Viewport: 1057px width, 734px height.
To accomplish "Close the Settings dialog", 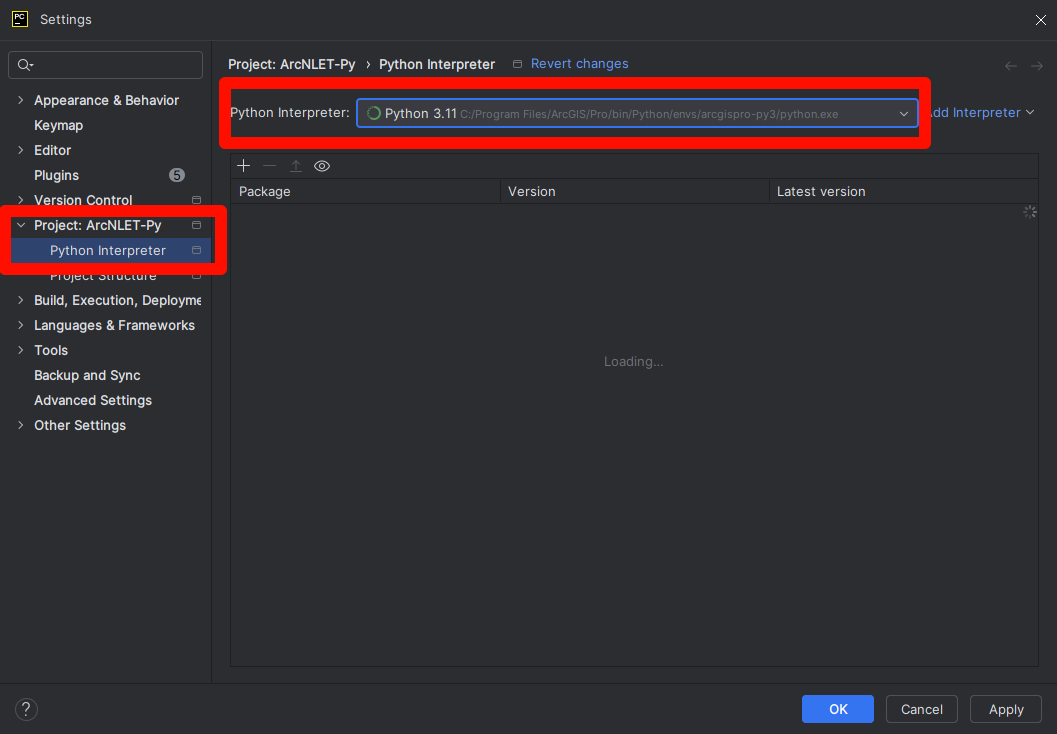I will (x=1041, y=20).
